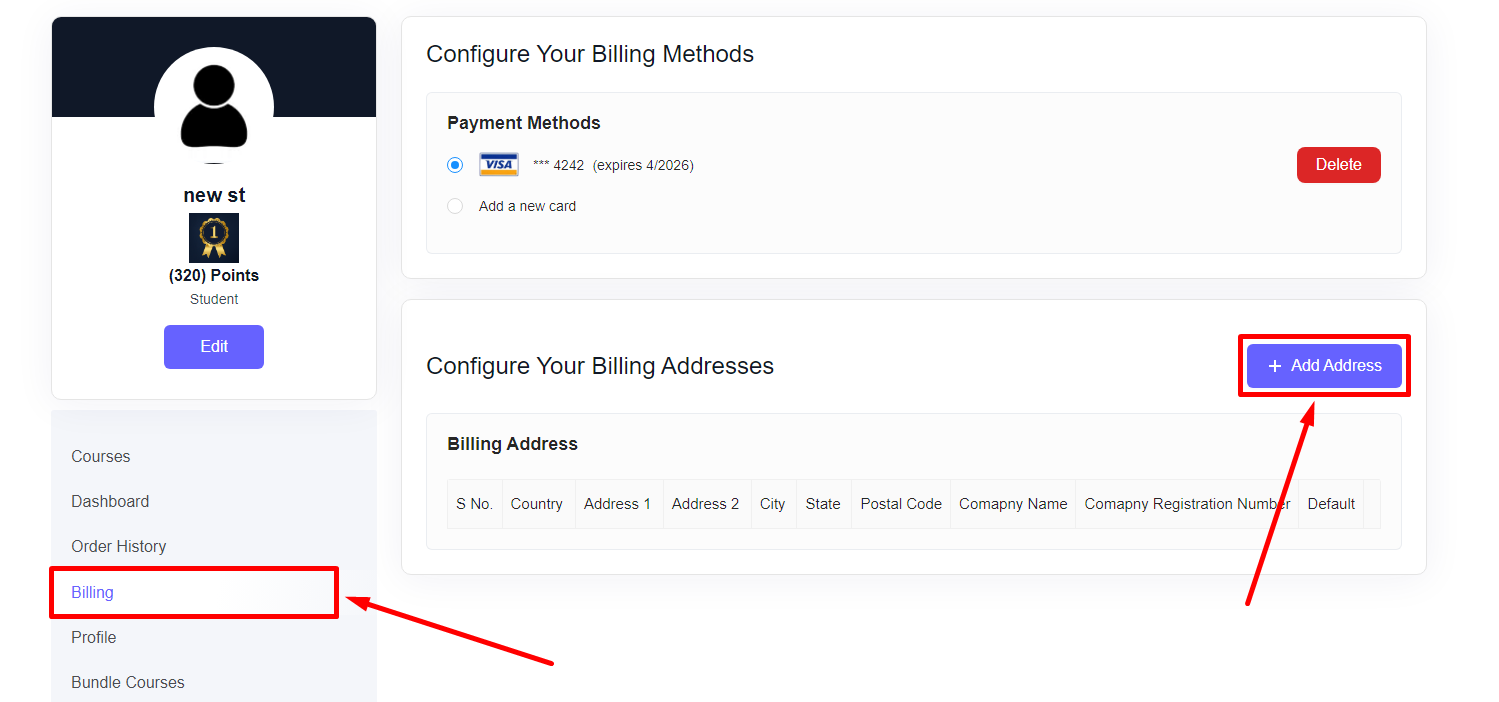Click the Configure Your Billing Methods heading
This screenshot has width=1499, height=702.
pyautogui.click(x=590, y=54)
